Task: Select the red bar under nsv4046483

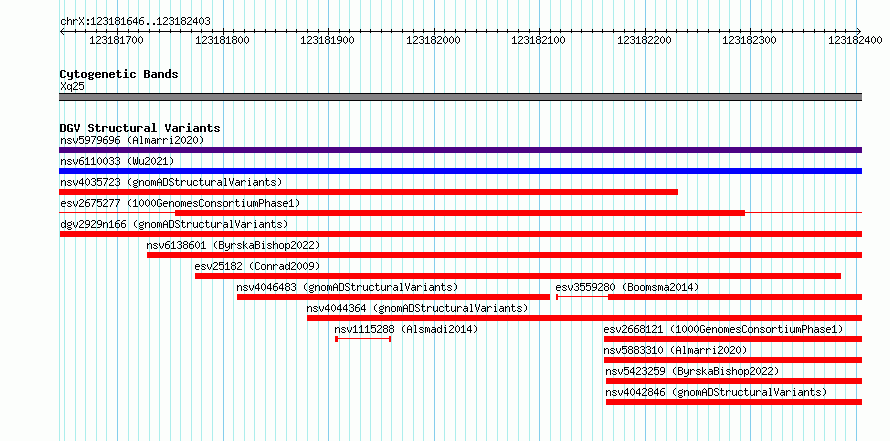Action: (393, 297)
